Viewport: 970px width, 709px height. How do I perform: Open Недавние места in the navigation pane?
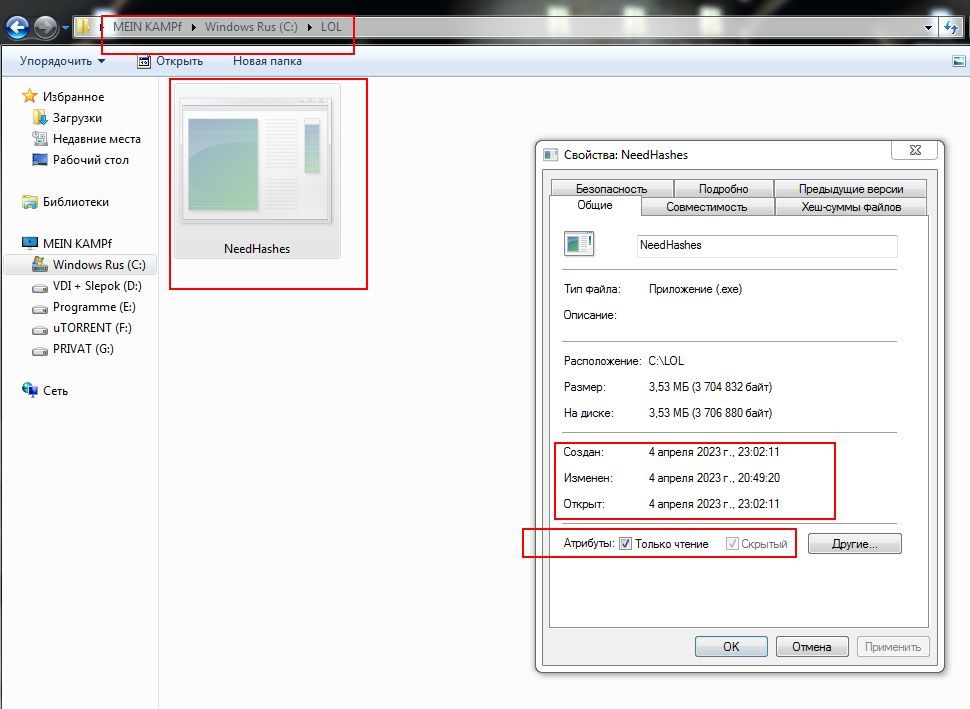97,139
